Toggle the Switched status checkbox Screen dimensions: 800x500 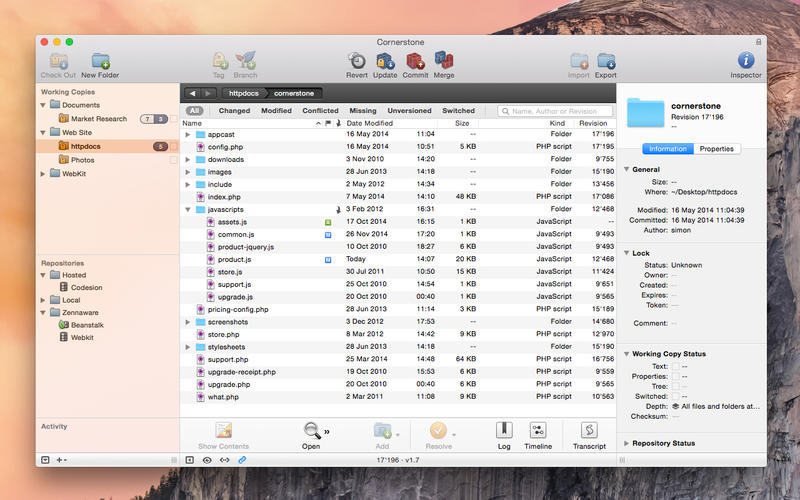(676, 396)
